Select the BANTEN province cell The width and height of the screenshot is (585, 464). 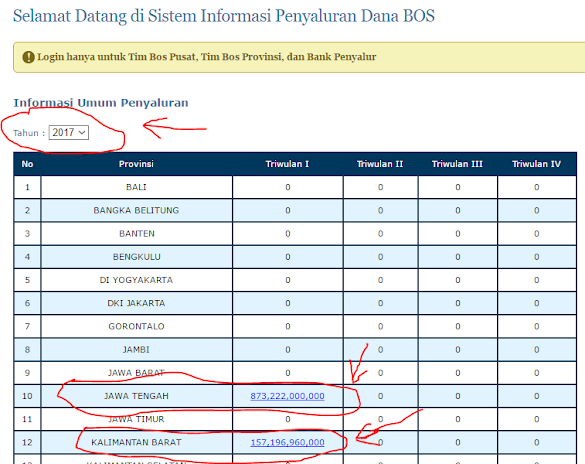[x=137, y=233]
